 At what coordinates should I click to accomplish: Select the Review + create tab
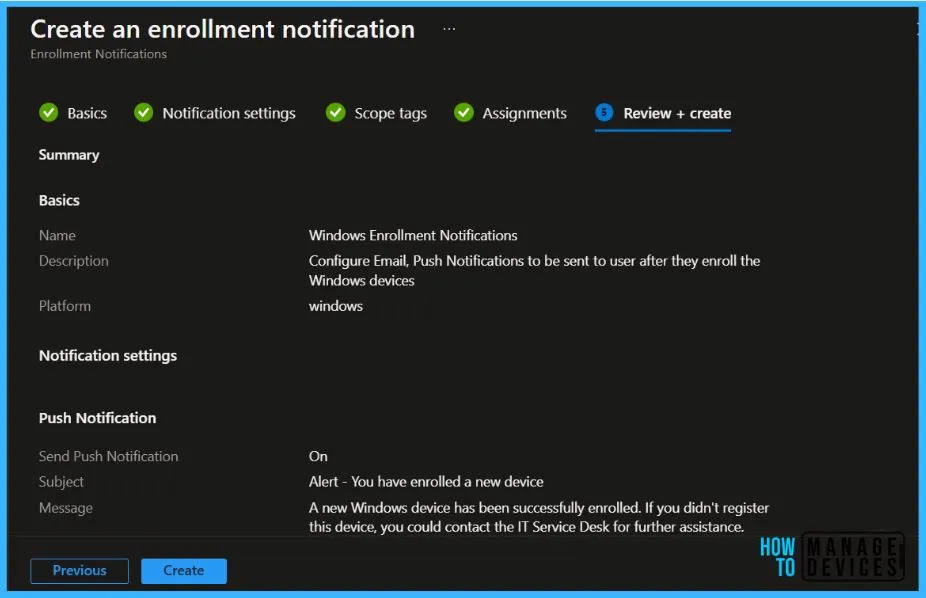[677, 114]
